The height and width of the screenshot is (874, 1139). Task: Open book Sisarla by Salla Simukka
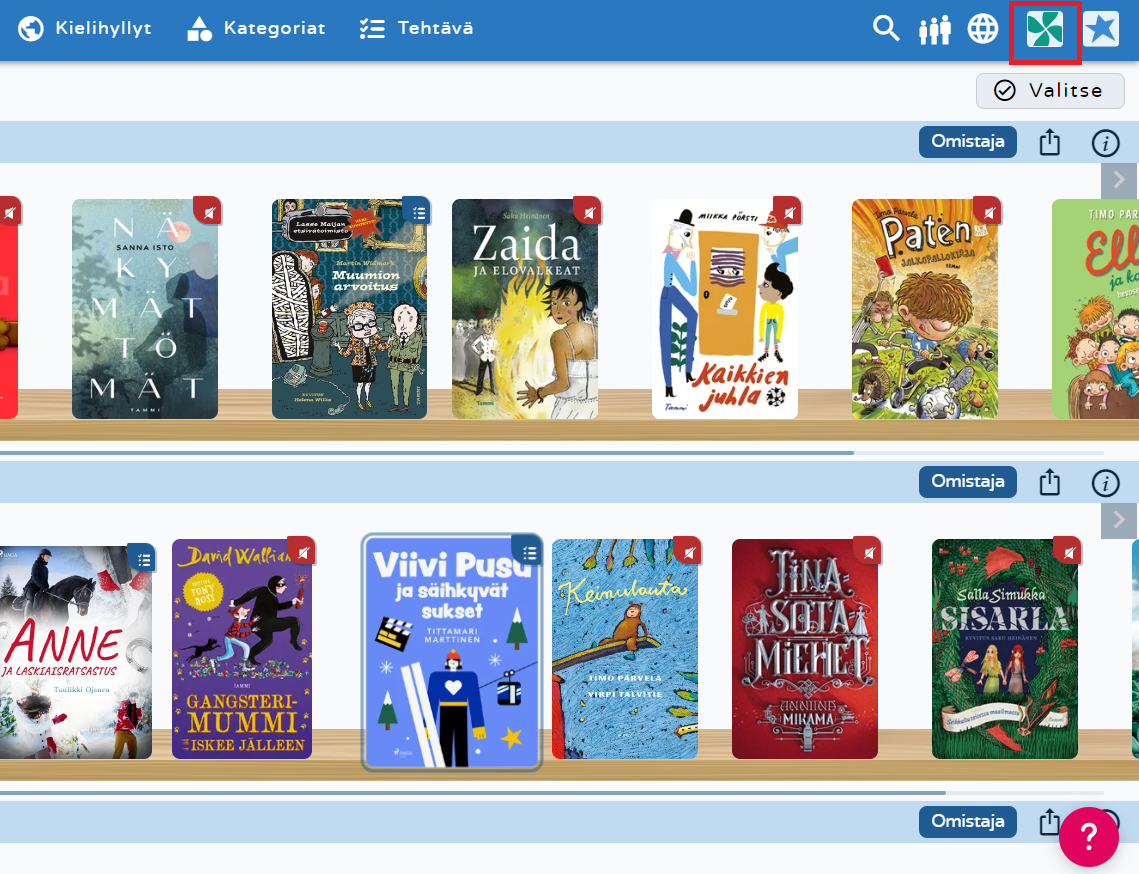point(1005,649)
